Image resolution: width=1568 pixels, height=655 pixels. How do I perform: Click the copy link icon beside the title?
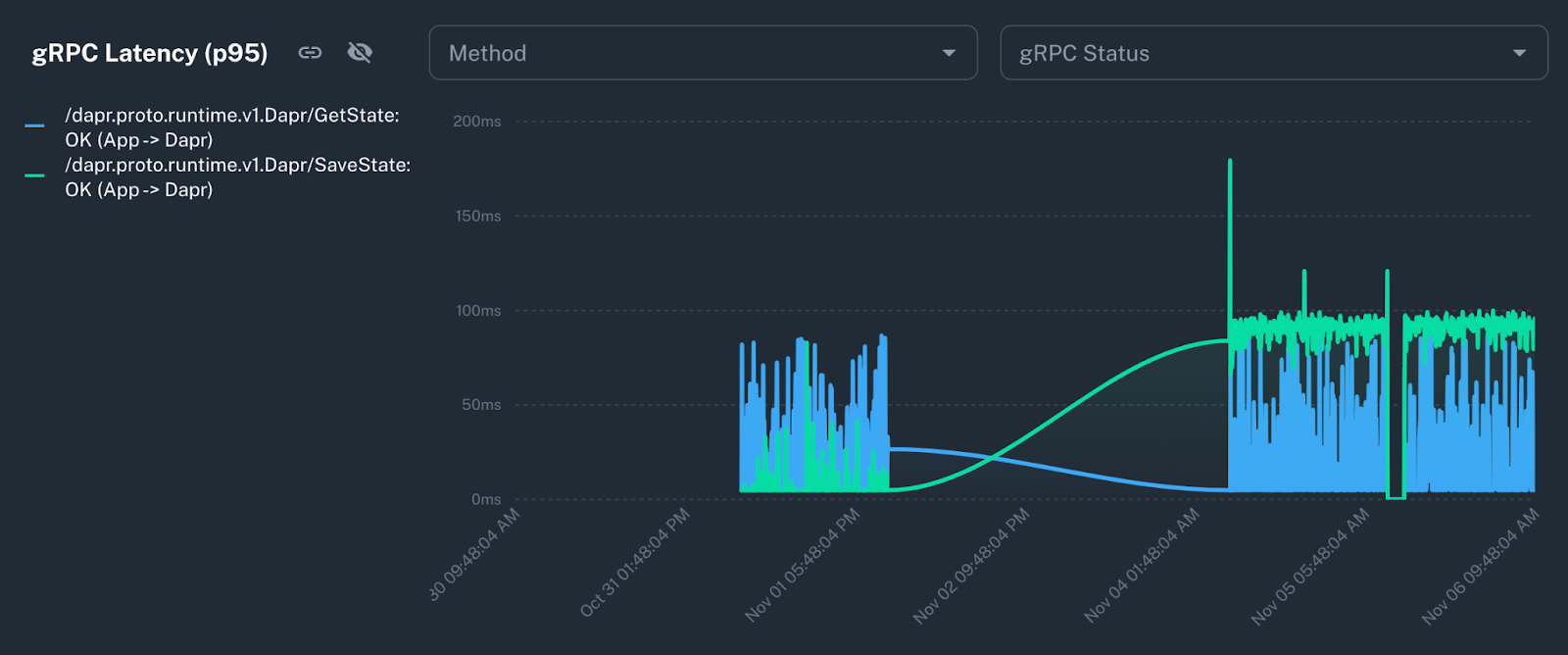click(x=310, y=53)
